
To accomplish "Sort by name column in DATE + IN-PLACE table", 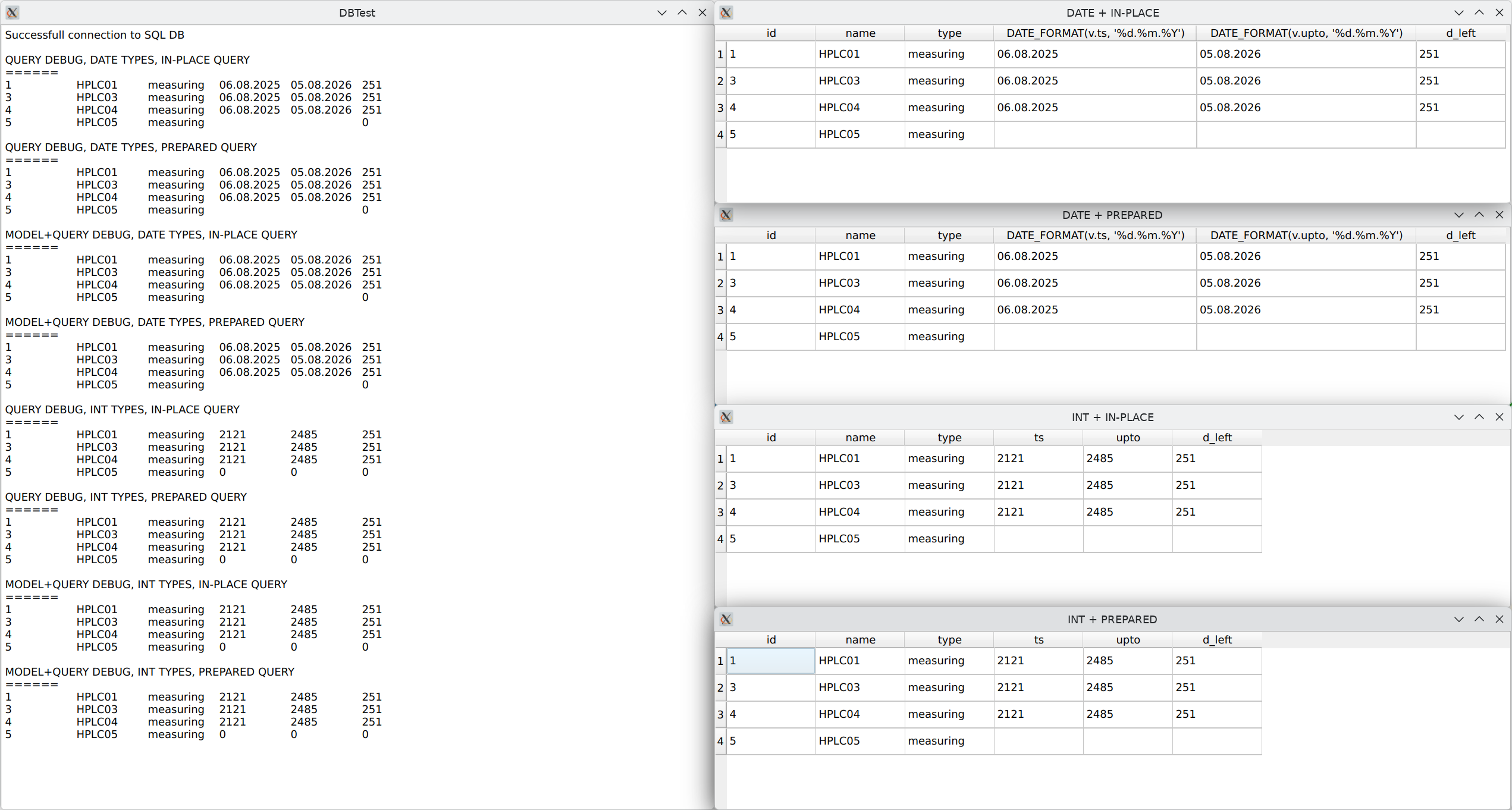I will (860, 33).
